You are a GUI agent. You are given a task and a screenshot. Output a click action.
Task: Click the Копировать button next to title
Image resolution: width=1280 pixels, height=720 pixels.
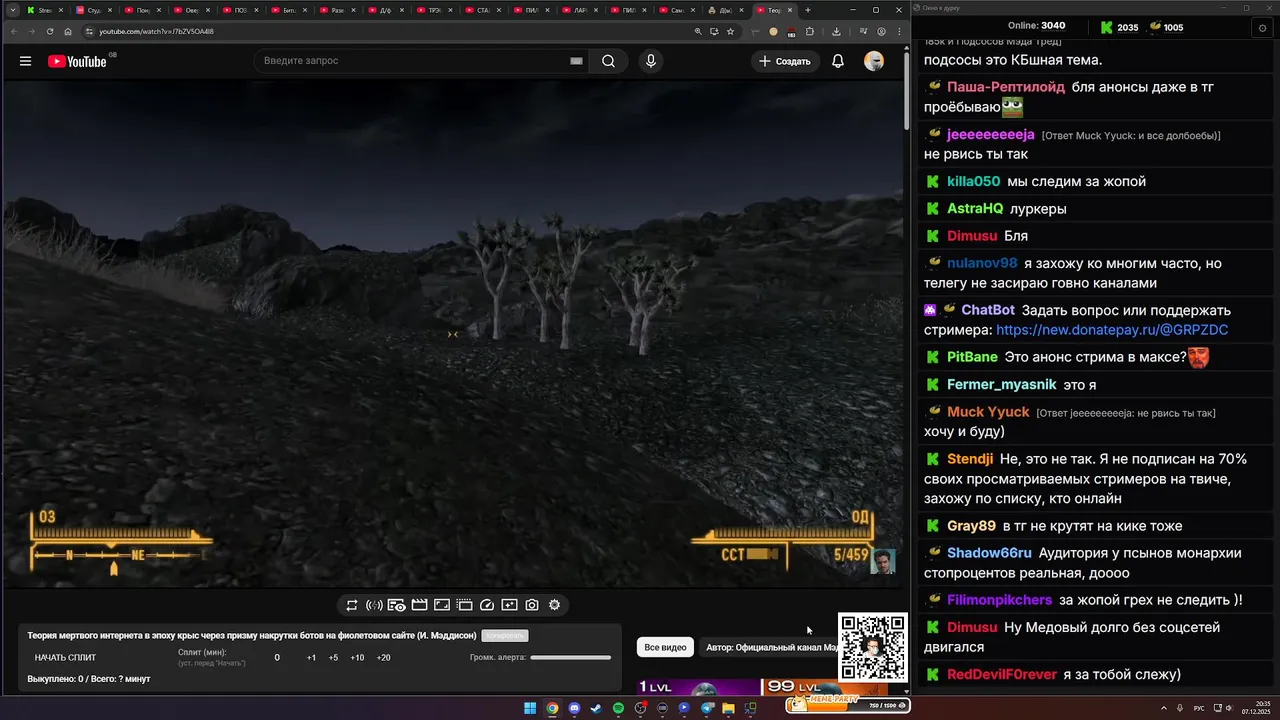[x=504, y=635]
